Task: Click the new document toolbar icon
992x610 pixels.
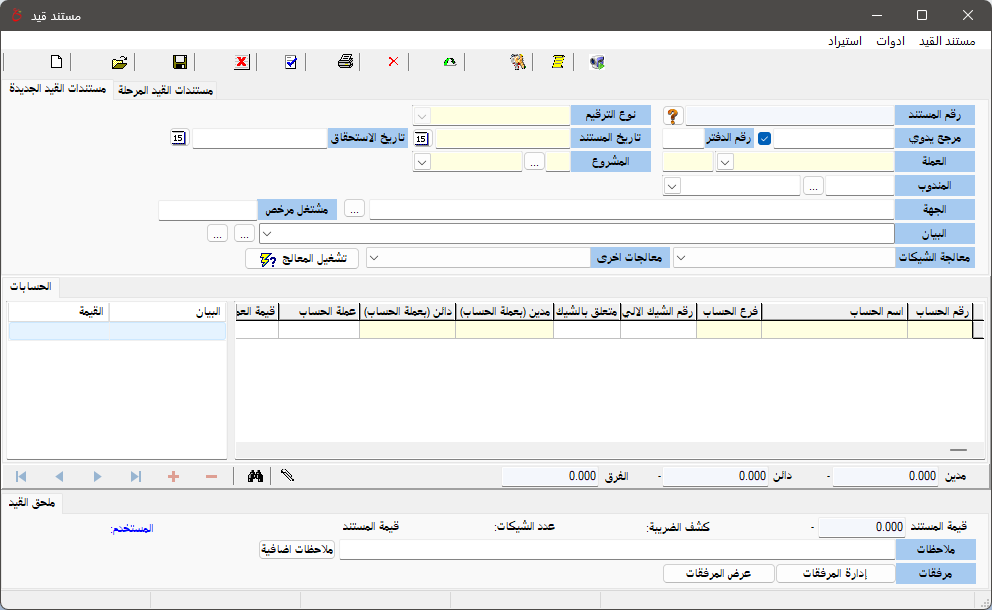Action: click(x=56, y=62)
